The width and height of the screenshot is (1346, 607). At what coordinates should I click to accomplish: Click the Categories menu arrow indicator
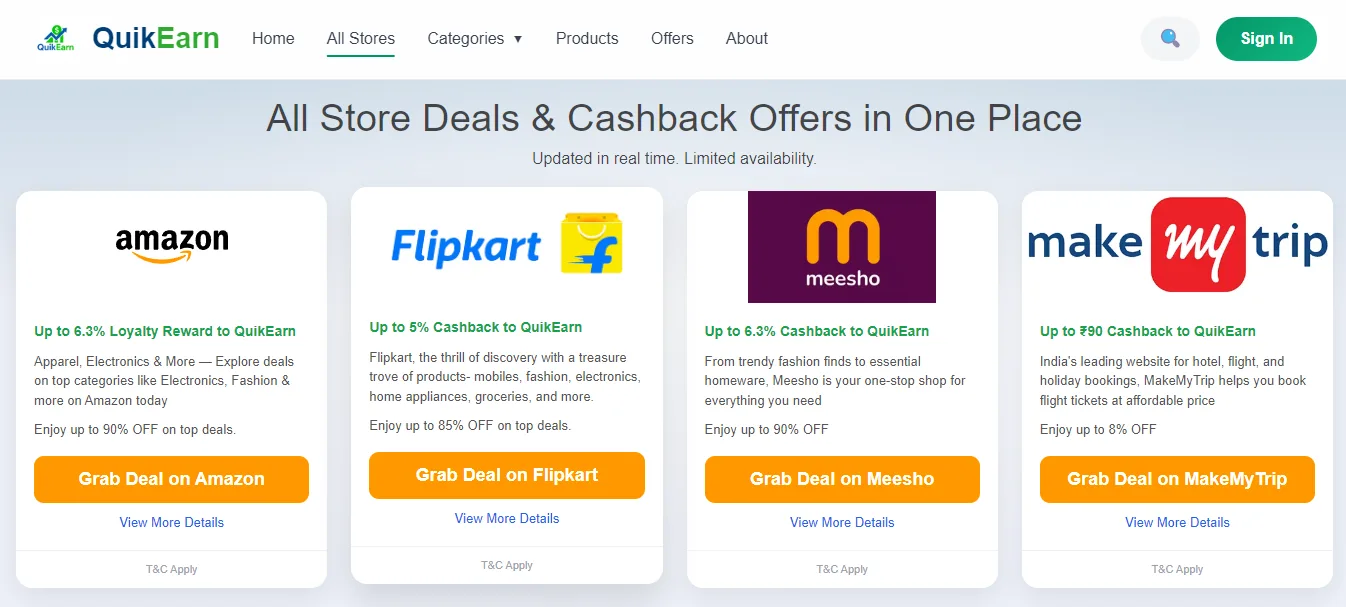point(518,39)
